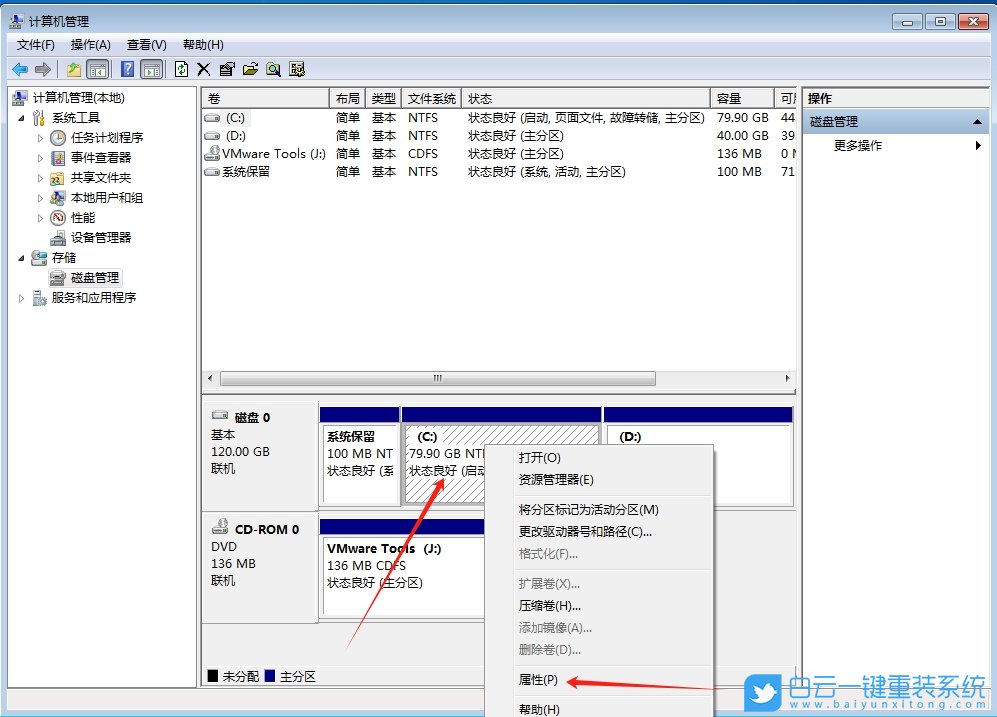997x717 pixels.
Task: Open the Help icon in the toolbar
Action: (128, 68)
